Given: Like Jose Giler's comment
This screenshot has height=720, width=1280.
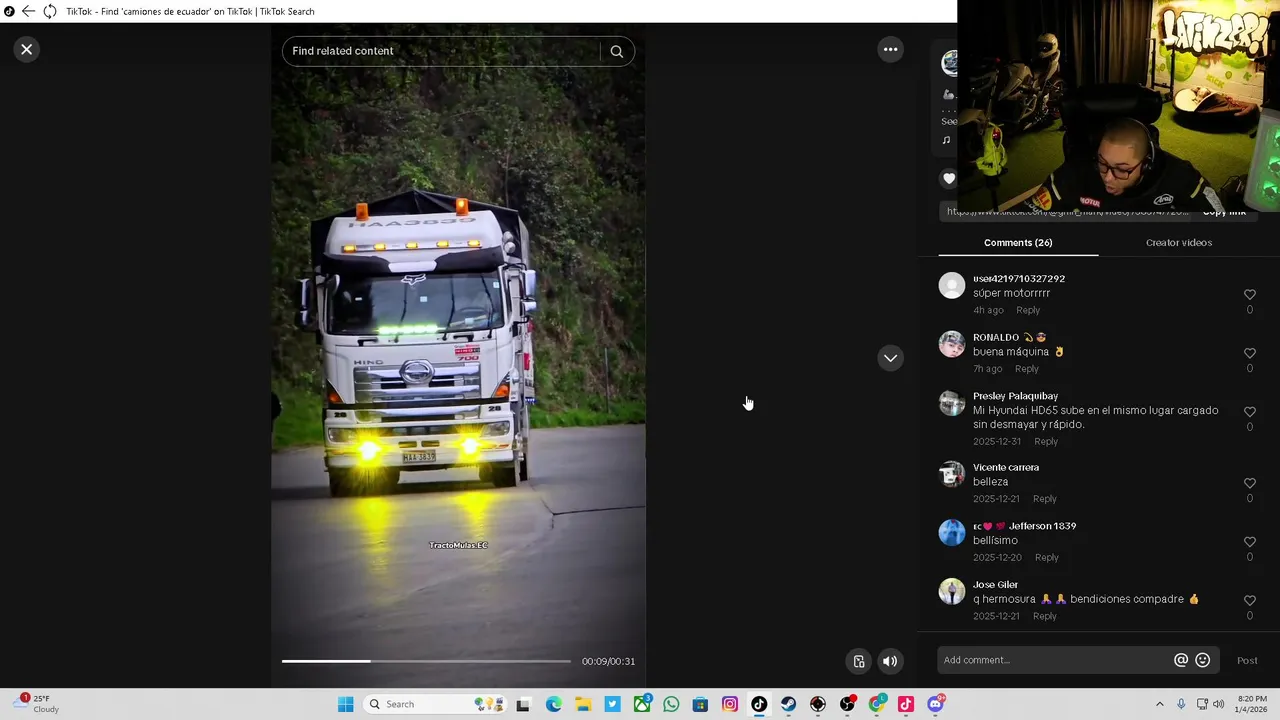Looking at the screenshot, I should [x=1249, y=600].
